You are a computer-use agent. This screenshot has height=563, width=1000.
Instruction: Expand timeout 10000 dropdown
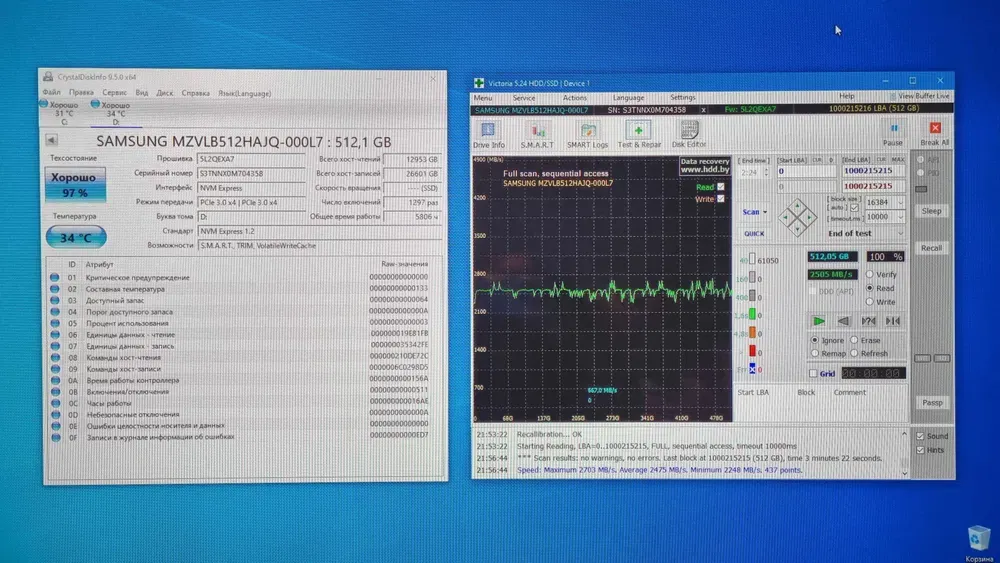pos(901,217)
